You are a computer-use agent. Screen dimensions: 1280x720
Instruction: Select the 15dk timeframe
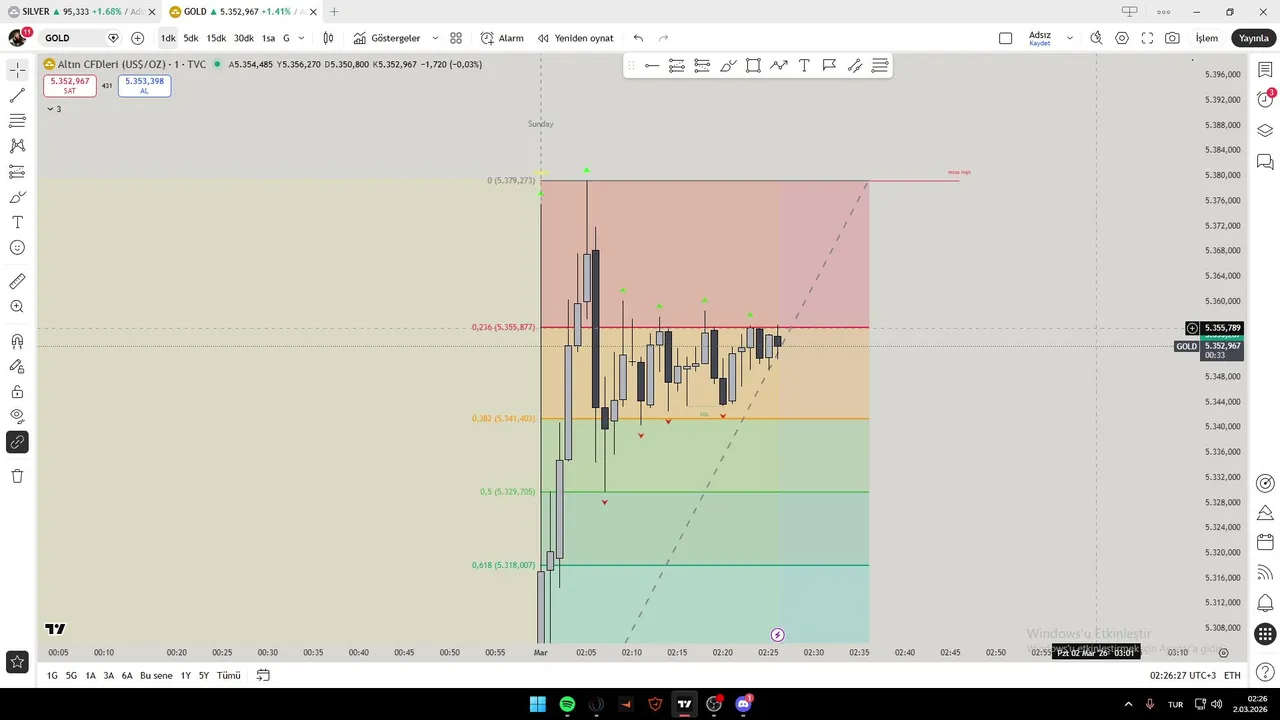click(x=216, y=38)
